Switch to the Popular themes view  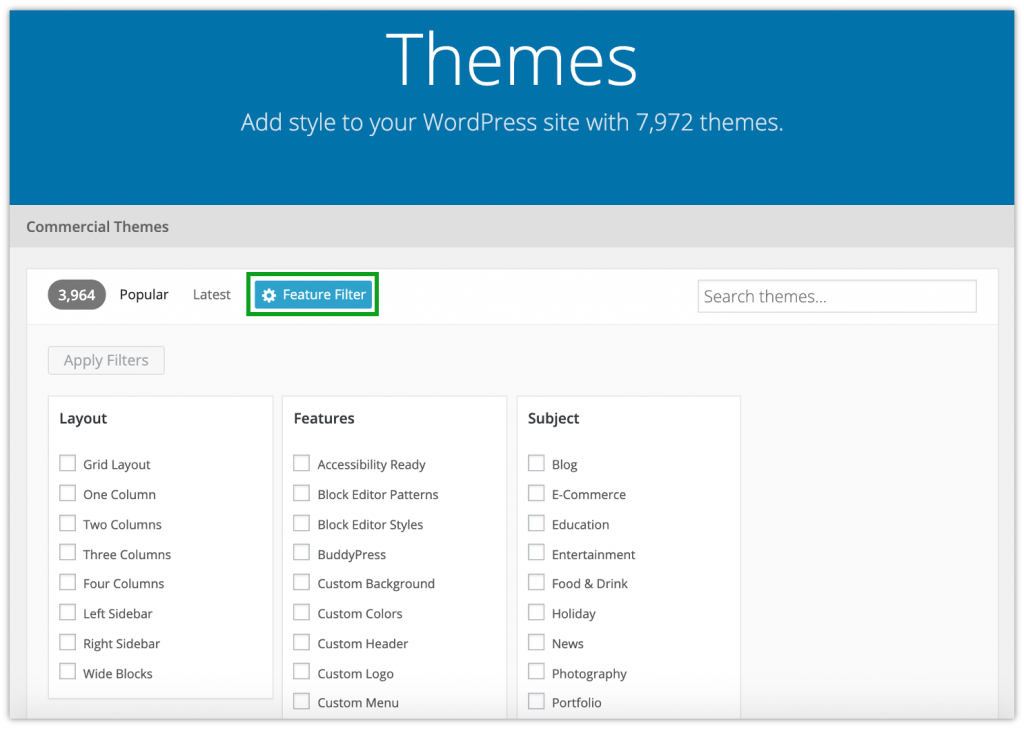tap(144, 294)
